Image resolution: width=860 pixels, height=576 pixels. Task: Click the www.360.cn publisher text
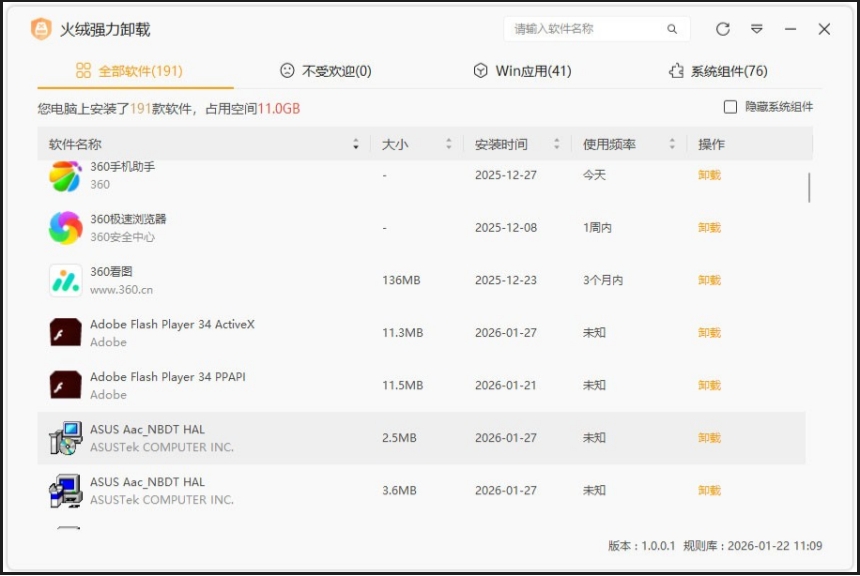(x=121, y=290)
